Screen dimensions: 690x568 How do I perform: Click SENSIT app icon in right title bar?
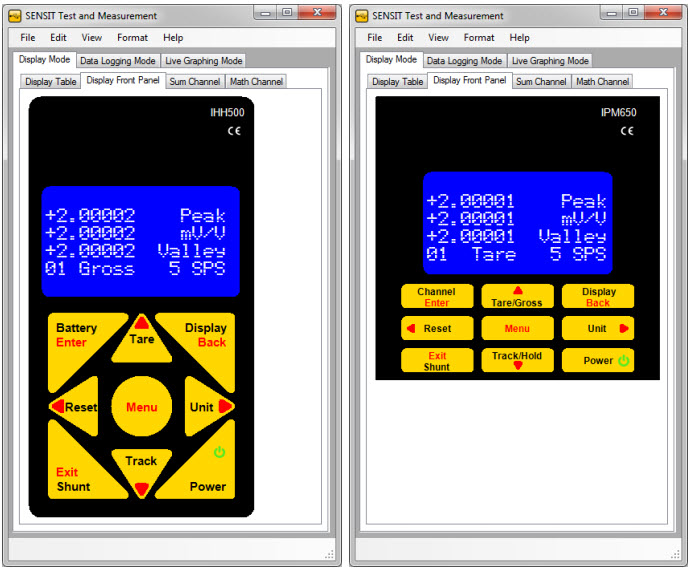[x=362, y=16]
